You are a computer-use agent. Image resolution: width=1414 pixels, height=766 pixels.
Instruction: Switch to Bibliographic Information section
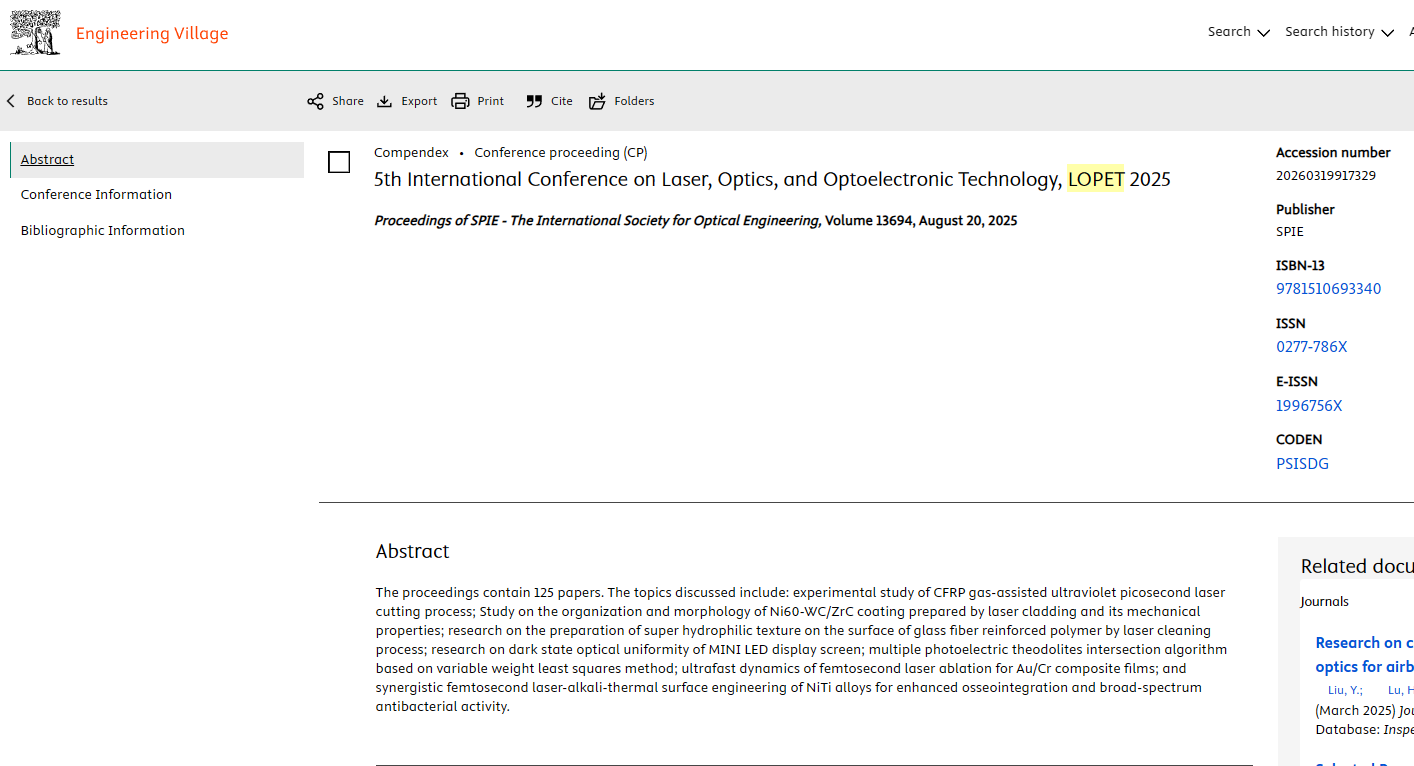point(103,231)
